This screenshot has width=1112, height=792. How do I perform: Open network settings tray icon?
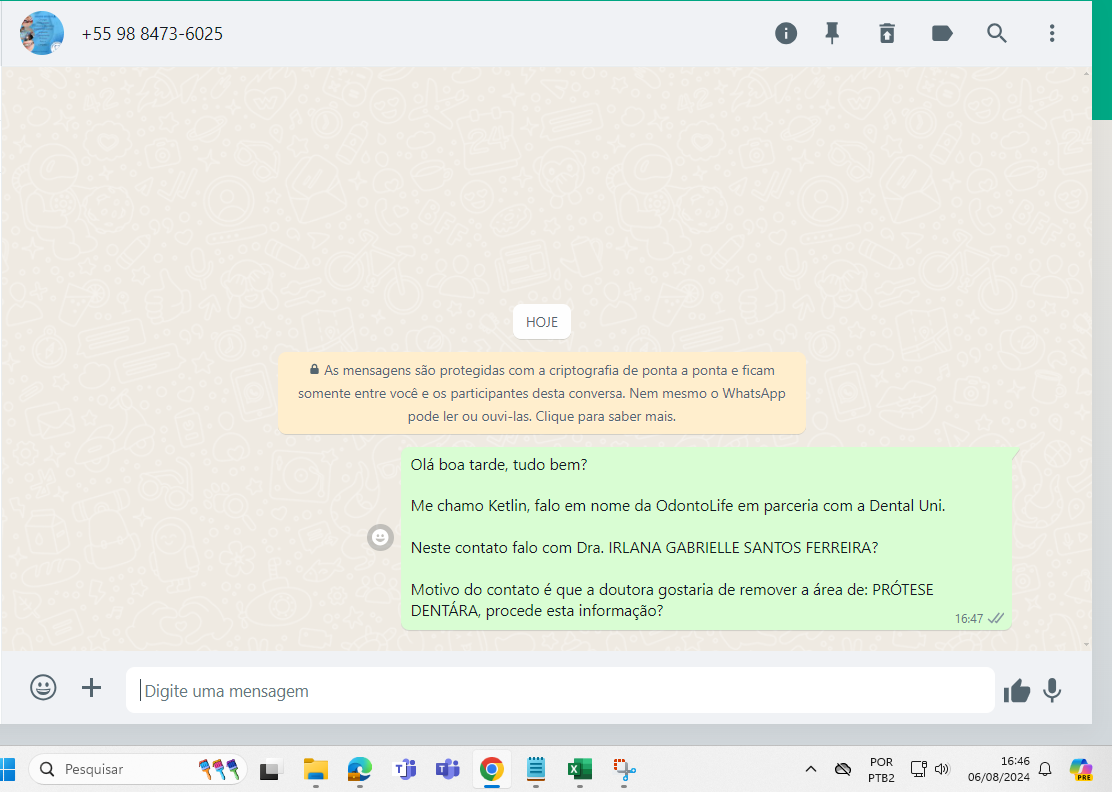[x=919, y=769]
